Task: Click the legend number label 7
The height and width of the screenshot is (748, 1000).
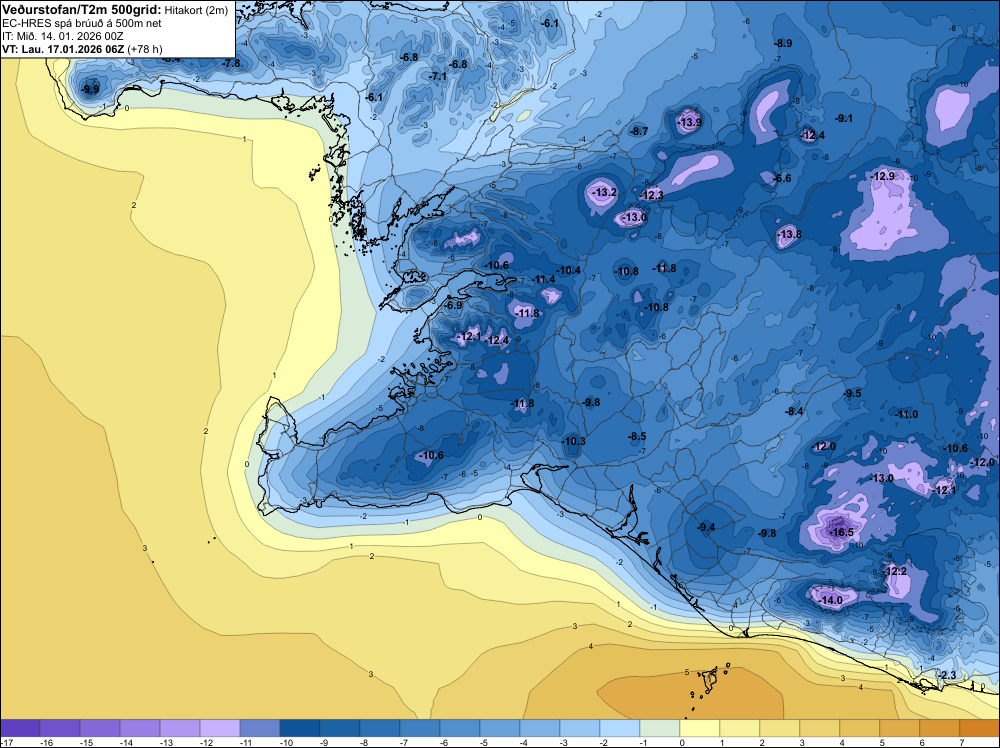Action: 962,742
